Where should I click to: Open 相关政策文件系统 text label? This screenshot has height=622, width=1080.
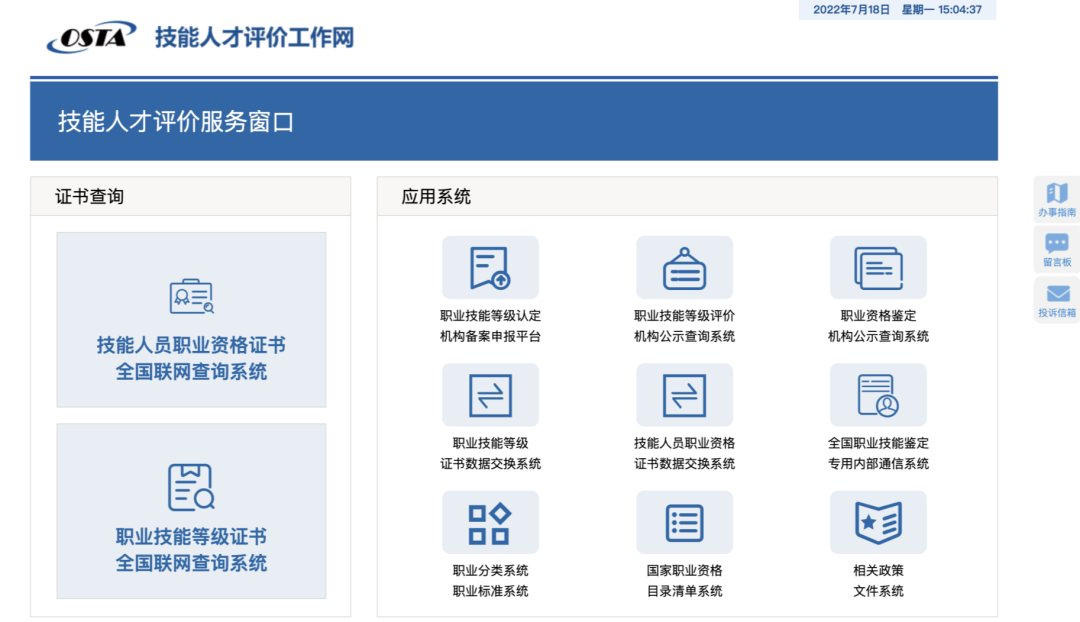878,581
